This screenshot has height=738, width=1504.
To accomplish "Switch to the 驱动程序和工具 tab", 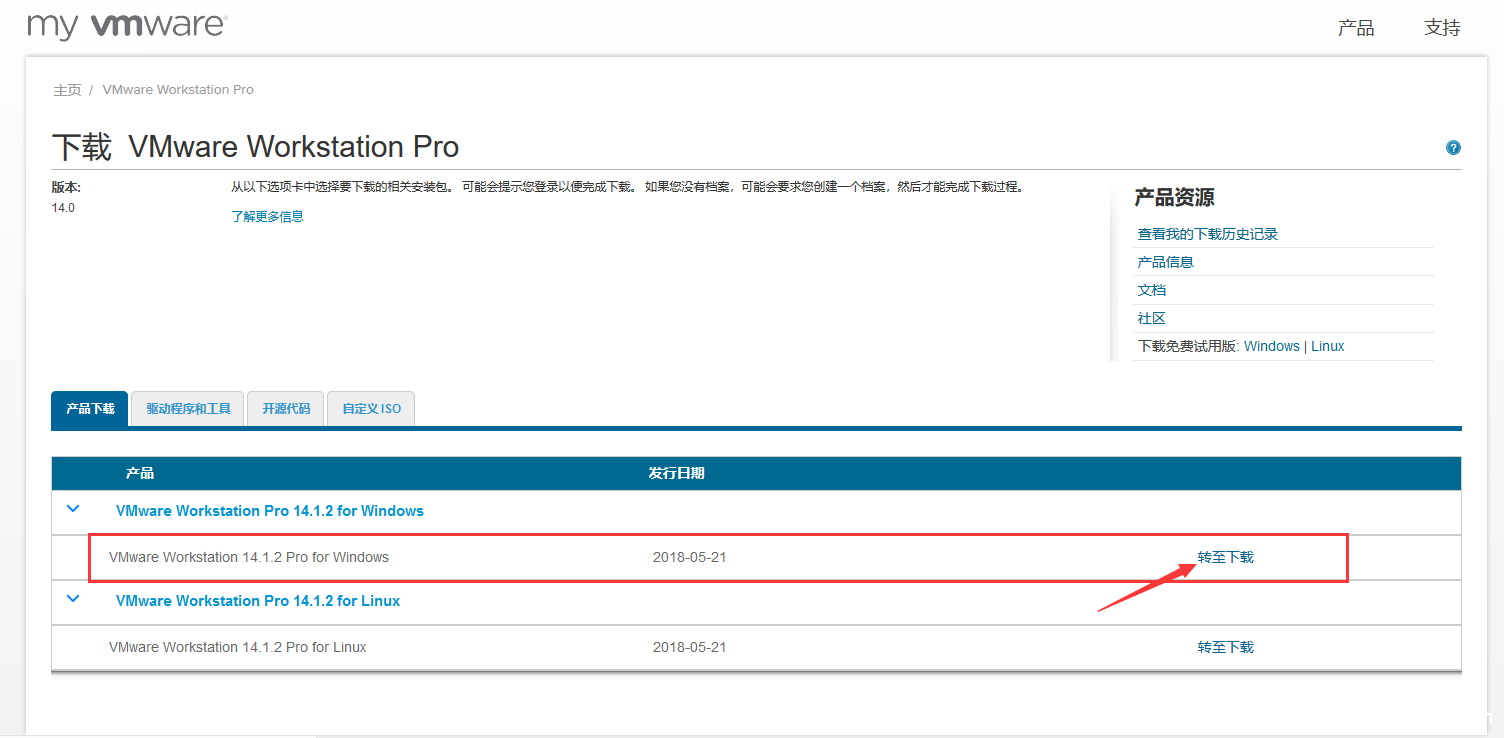I will pos(186,408).
